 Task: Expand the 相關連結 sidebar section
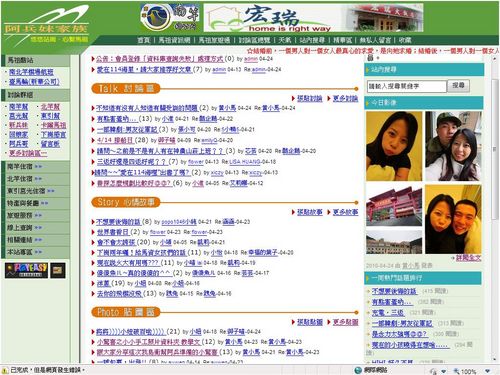36,240
